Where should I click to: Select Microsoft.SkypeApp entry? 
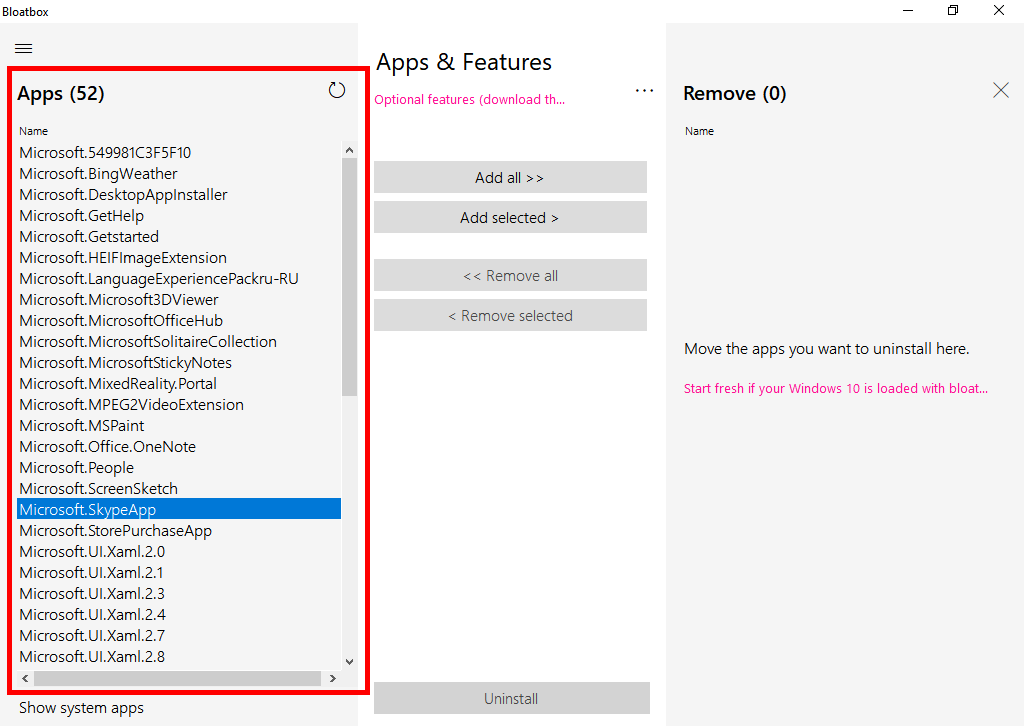pyautogui.click(x=88, y=510)
